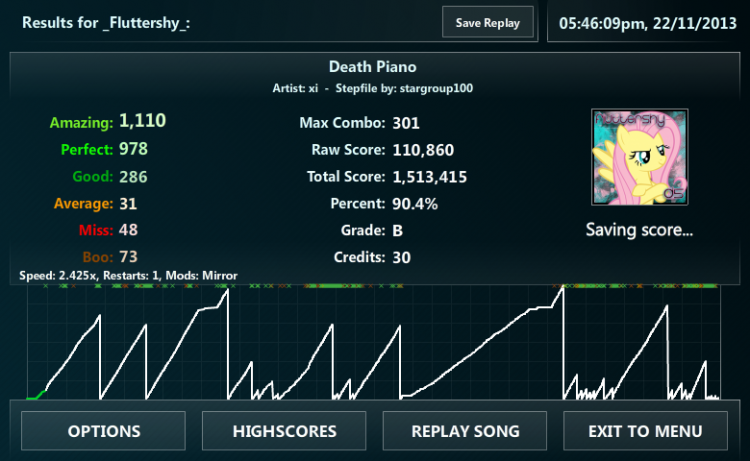Click the artist and stepfile credit line
Image resolution: width=750 pixels, height=461 pixels.
point(372,88)
